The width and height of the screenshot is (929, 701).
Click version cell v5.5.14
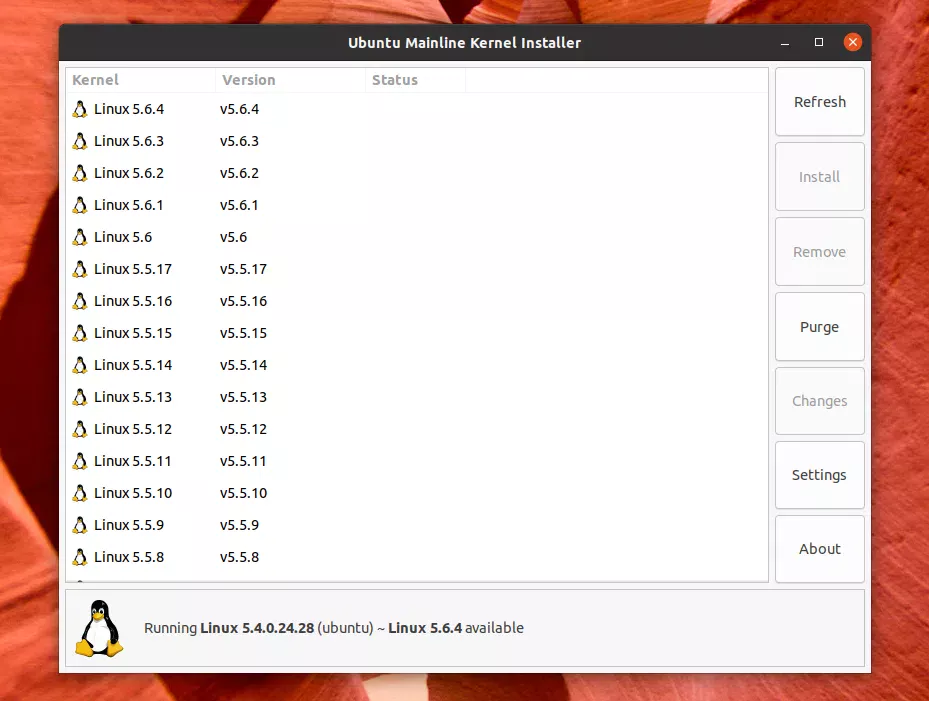click(x=244, y=365)
